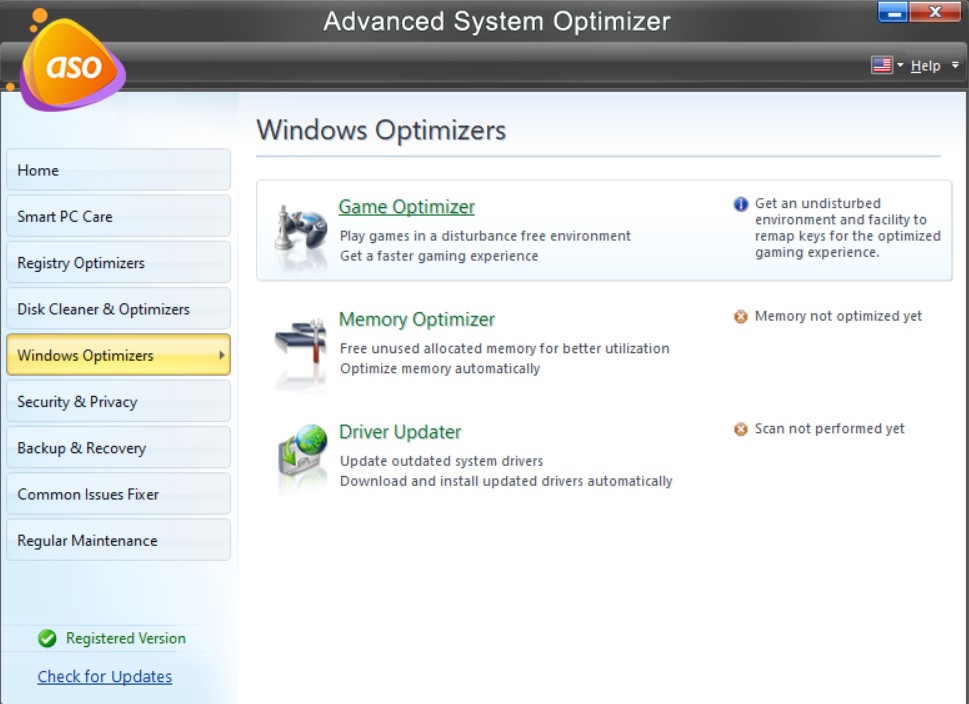
Task: Click the Scan not performed status icon
Action: (740, 428)
